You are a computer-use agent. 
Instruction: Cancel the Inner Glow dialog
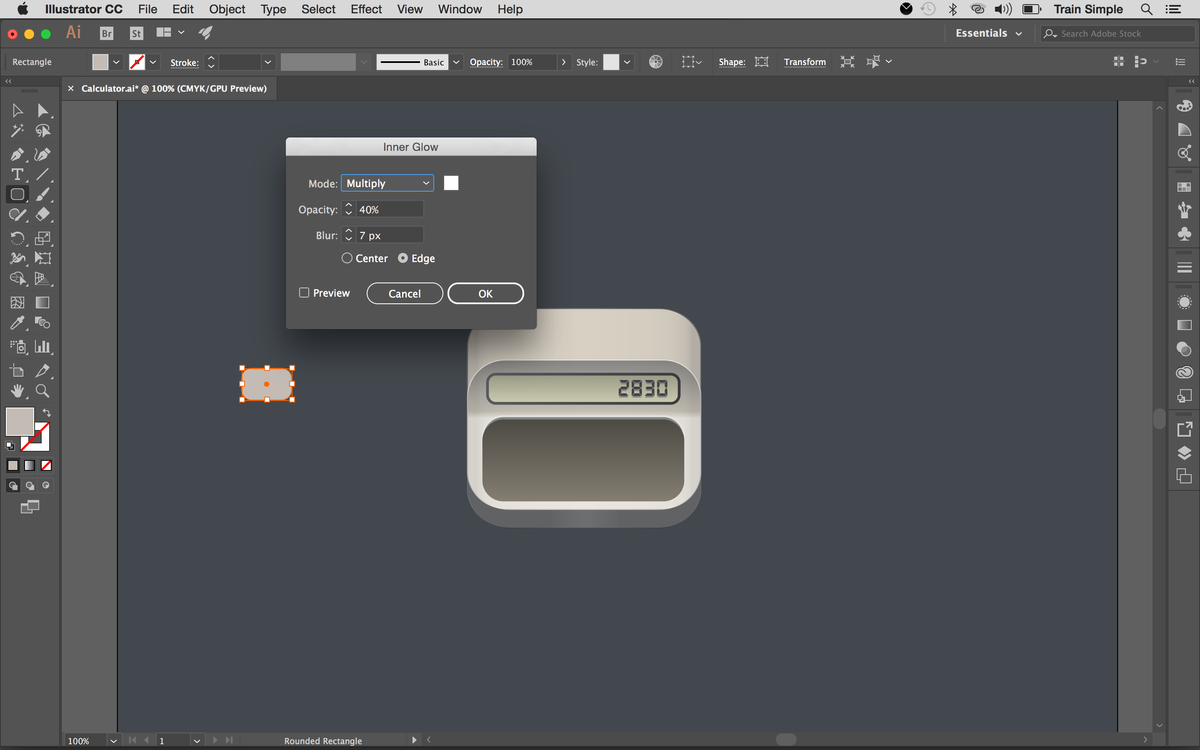coord(404,293)
